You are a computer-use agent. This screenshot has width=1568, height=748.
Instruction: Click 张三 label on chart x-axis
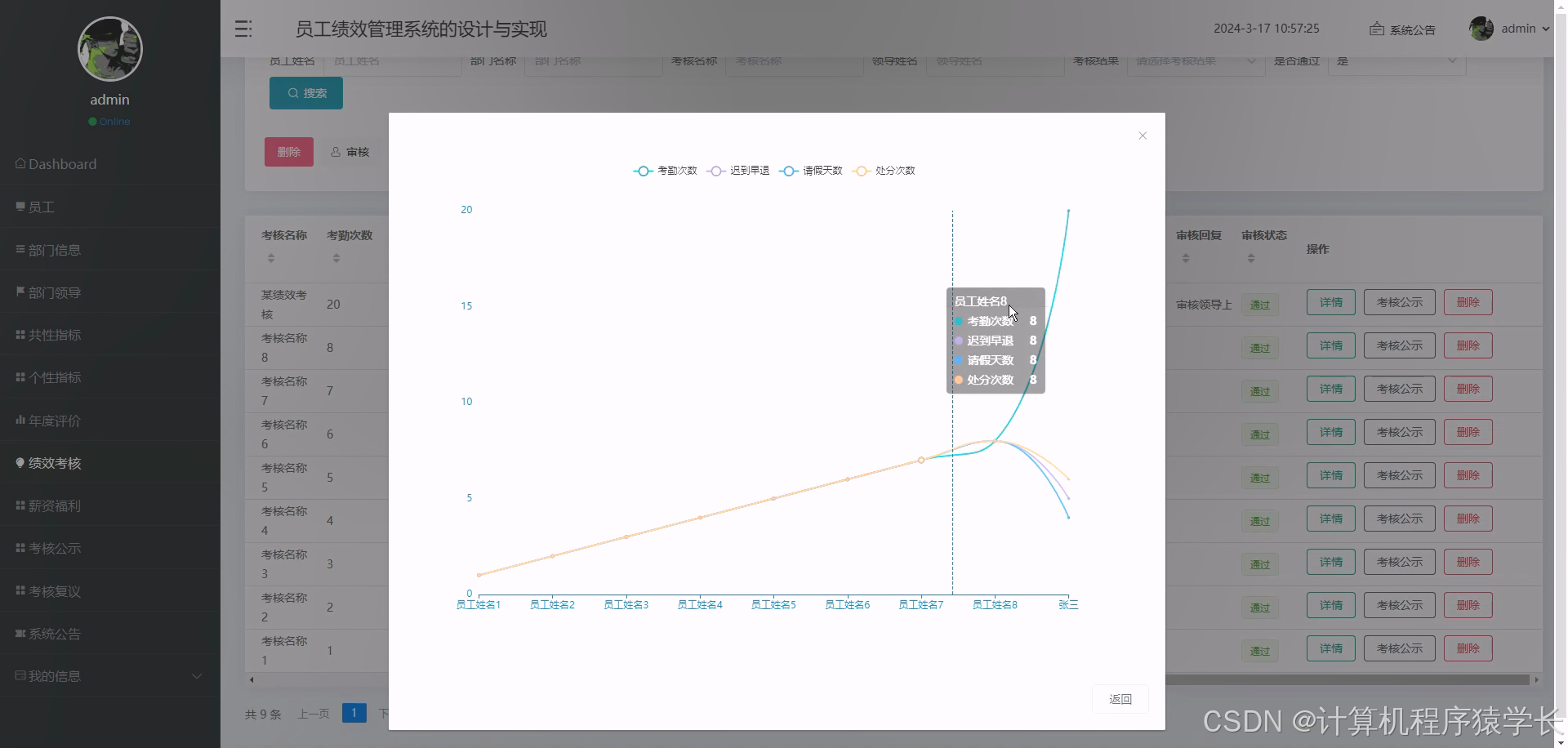[1068, 605]
